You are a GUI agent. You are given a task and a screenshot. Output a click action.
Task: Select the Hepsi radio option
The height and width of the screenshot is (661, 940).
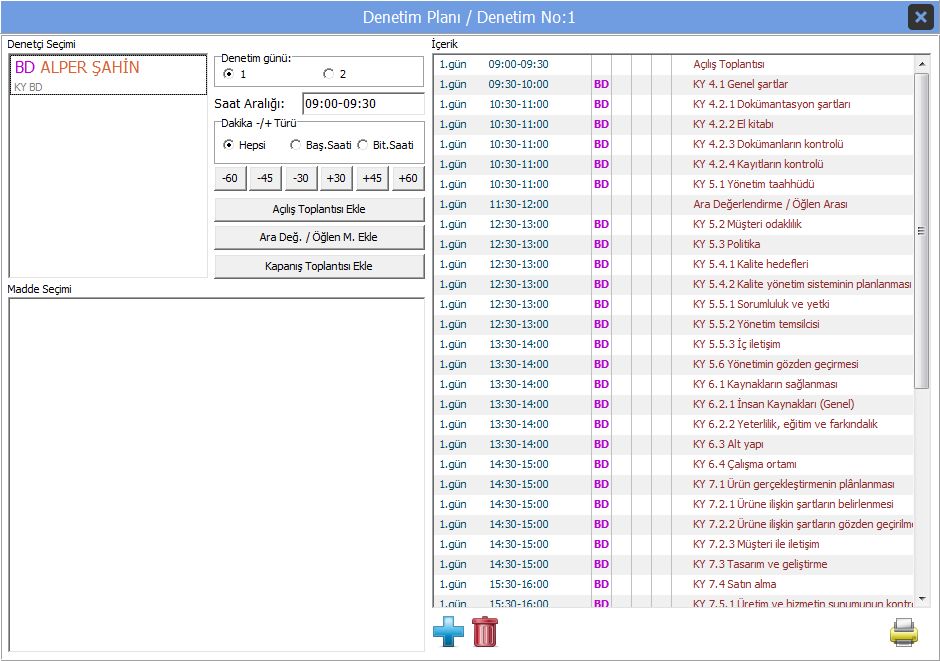point(228,145)
